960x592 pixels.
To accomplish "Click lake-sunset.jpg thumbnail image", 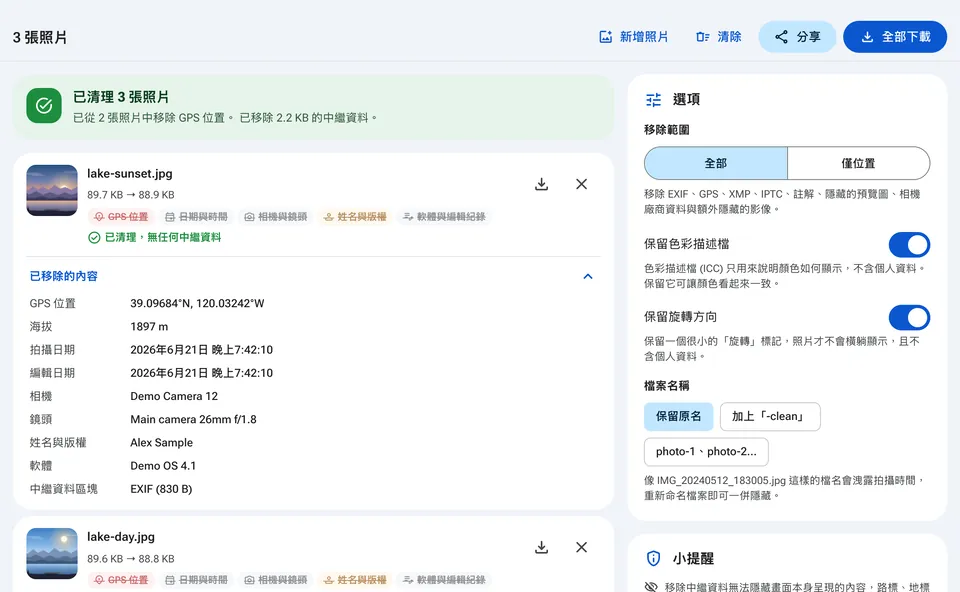I will coord(52,190).
